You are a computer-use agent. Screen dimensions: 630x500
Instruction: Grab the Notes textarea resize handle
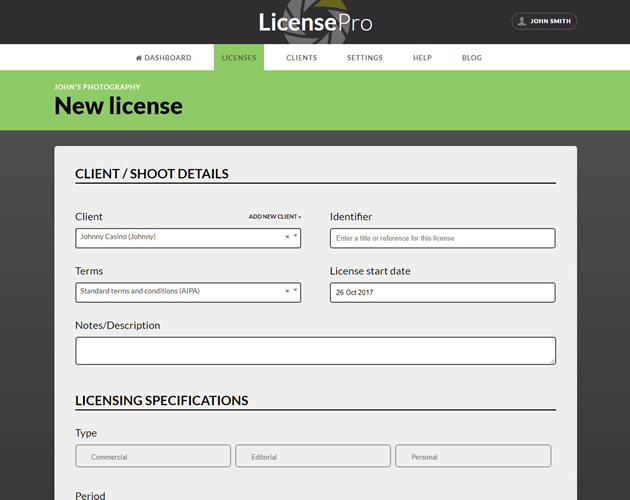tap(552, 361)
